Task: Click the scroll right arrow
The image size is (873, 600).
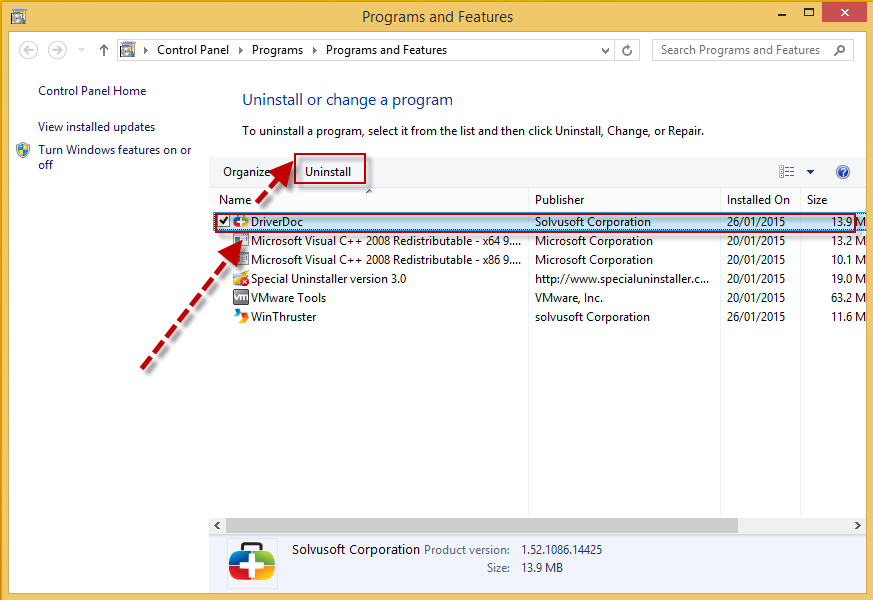Action: (857, 525)
